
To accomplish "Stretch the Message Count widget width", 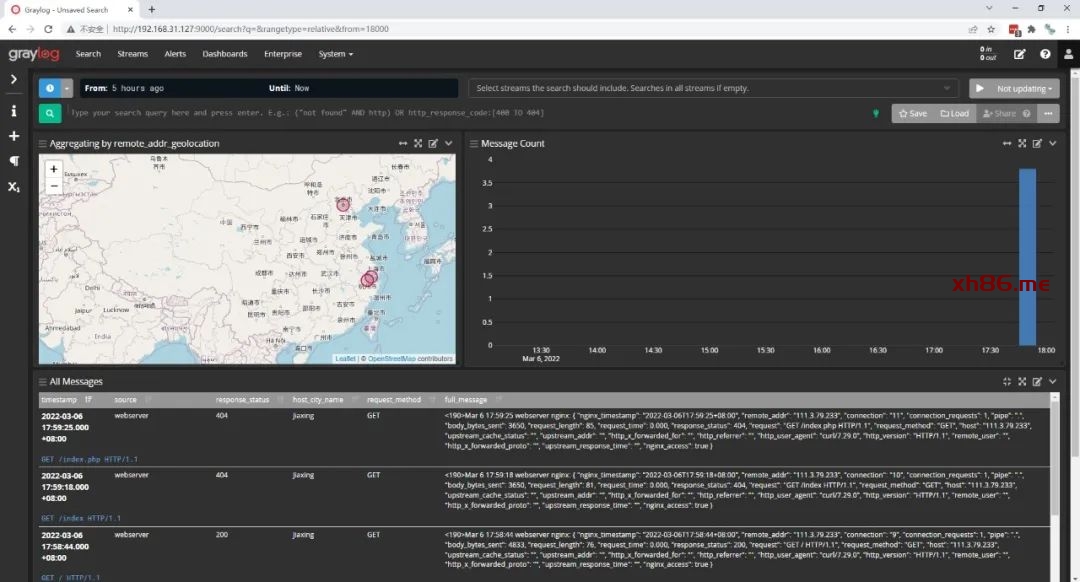I will pyautogui.click(x=1007, y=144).
